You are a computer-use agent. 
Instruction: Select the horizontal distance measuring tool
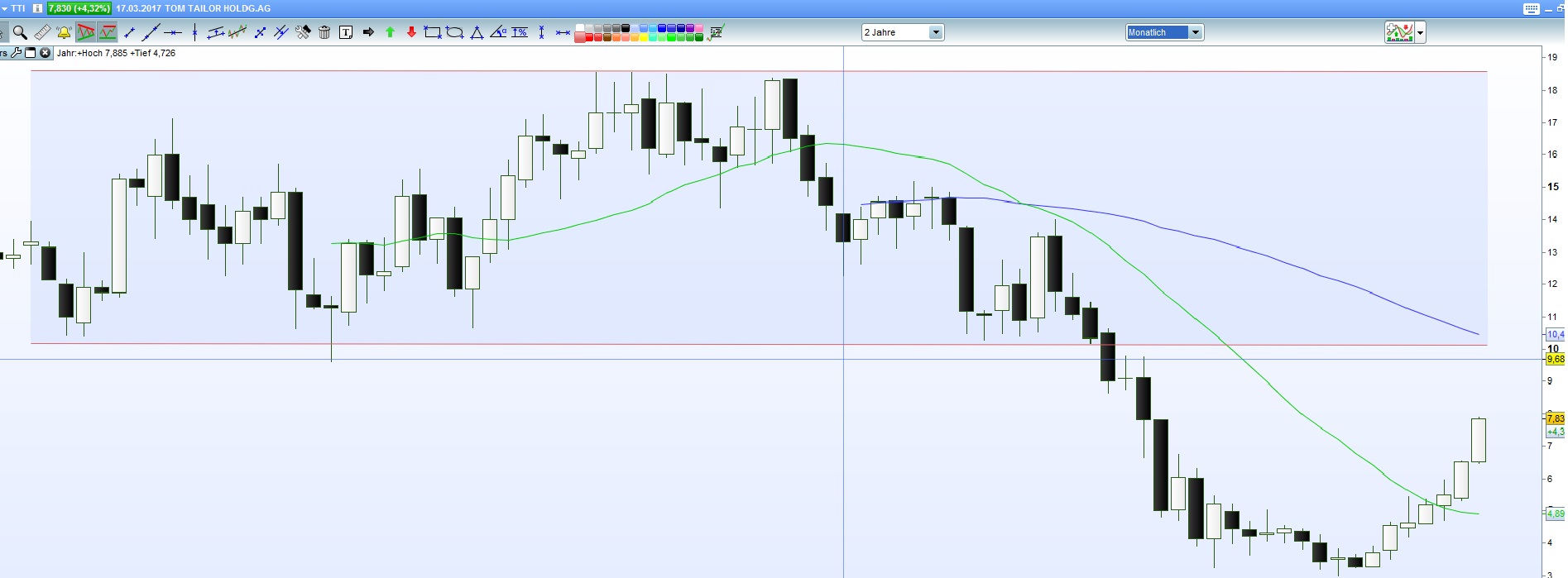(x=563, y=32)
